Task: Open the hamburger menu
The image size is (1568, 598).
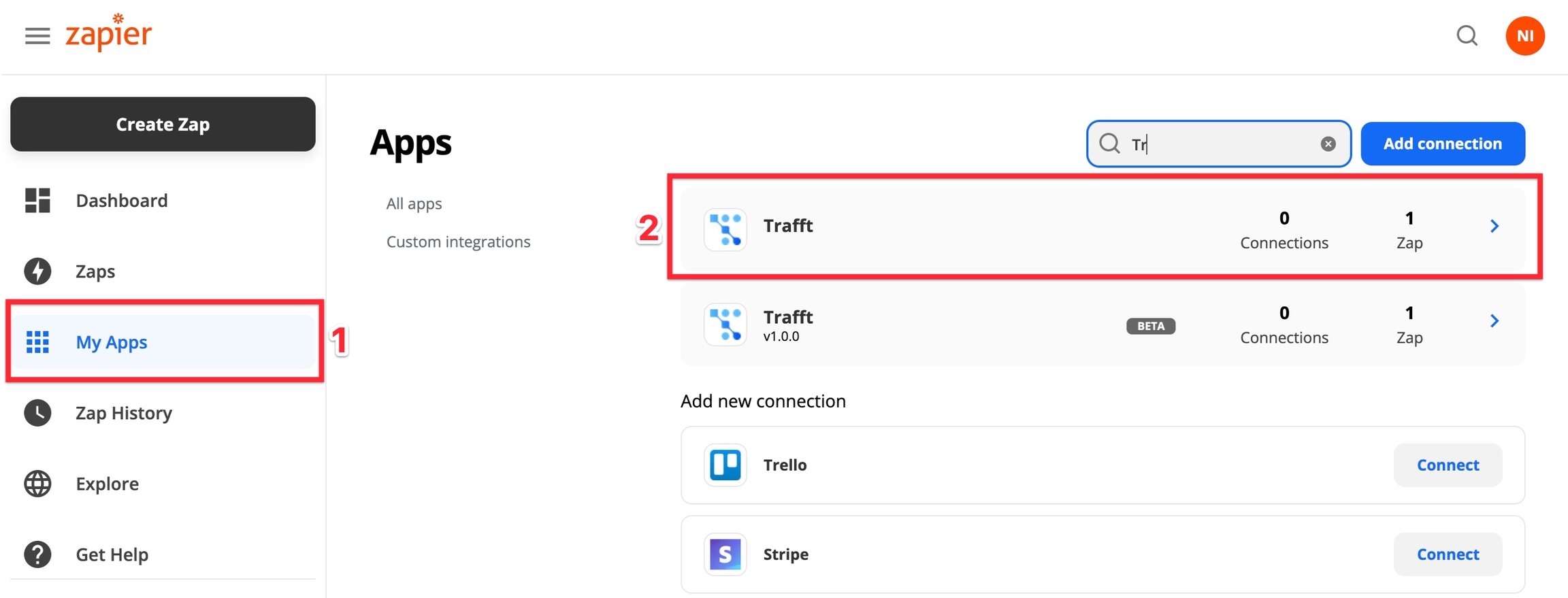Action: (37, 35)
